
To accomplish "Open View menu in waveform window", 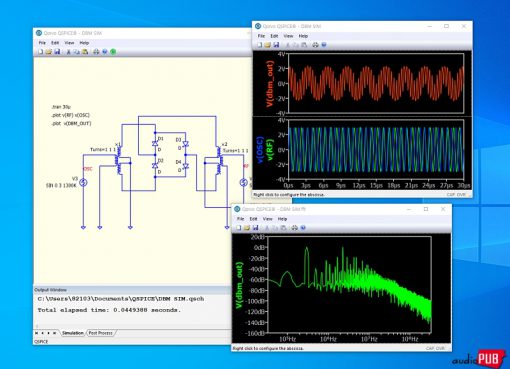I will pos(288,36).
